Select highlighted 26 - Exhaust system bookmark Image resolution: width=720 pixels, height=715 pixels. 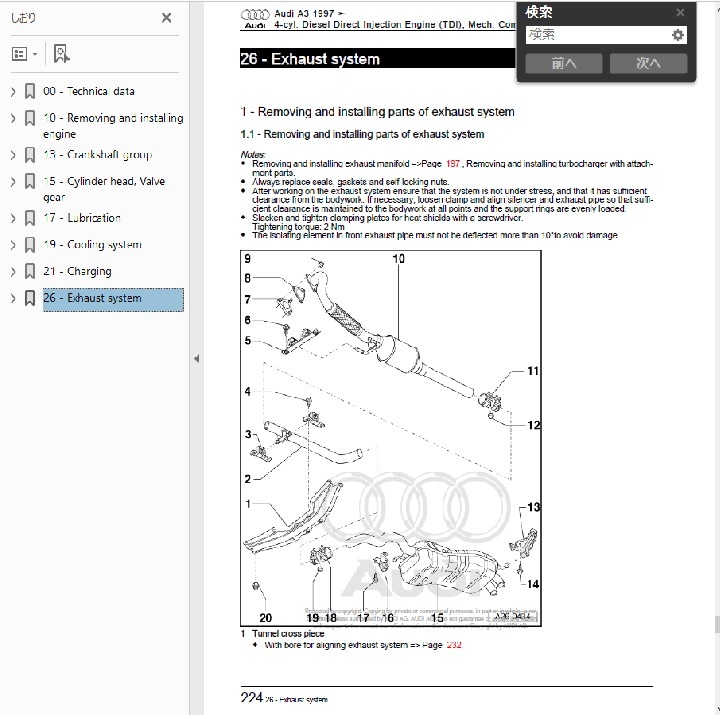point(113,299)
